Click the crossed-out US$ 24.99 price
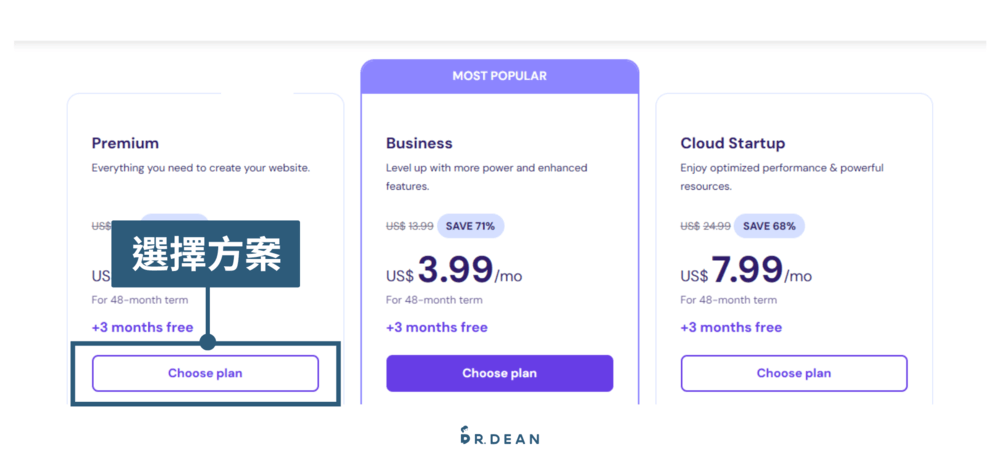 [x=705, y=226]
